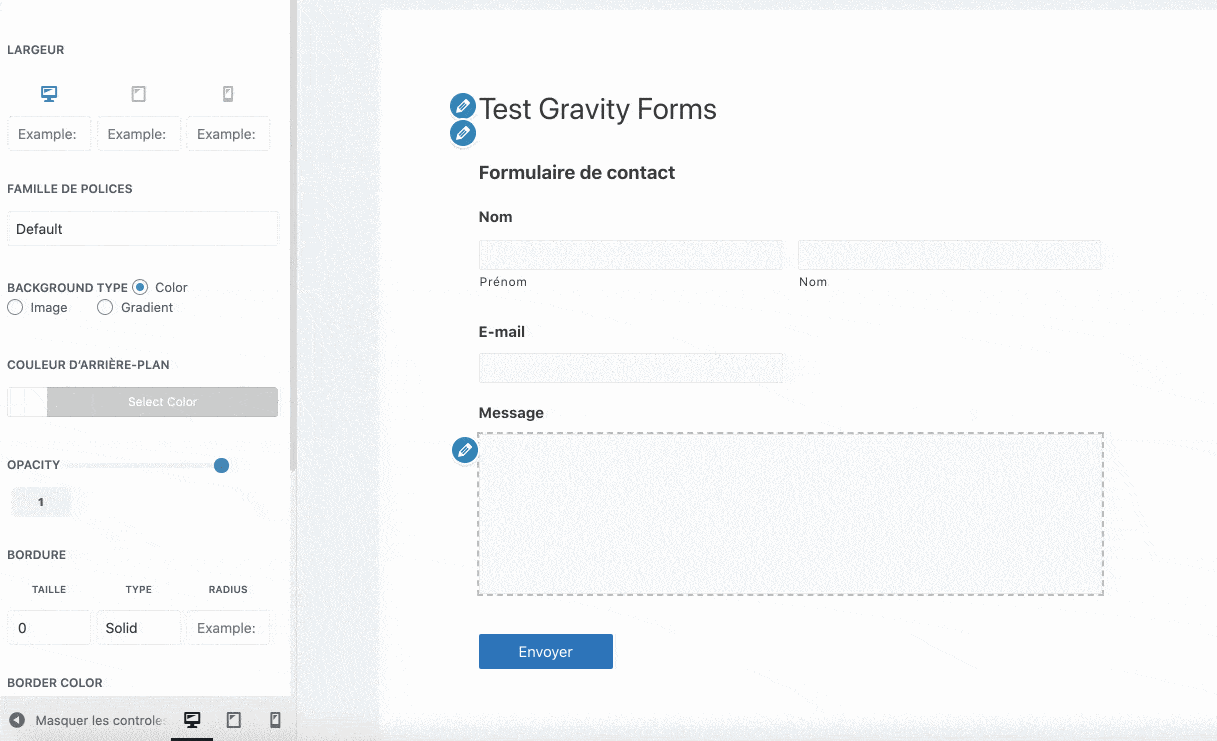Click tablet width Example input field
This screenshot has width=1217, height=741.
(x=139, y=134)
